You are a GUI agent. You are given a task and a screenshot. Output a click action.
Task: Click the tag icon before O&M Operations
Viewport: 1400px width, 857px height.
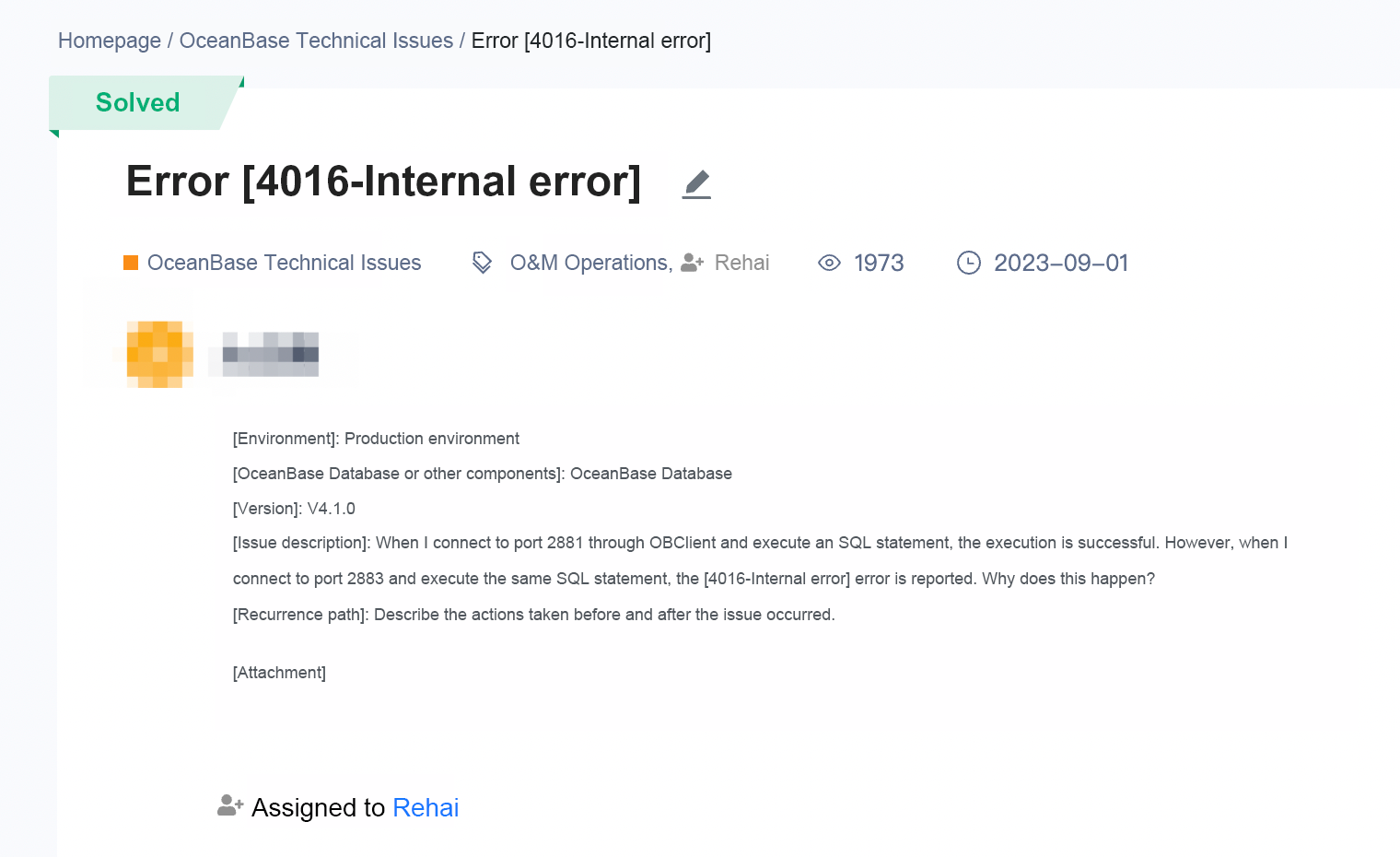pyautogui.click(x=482, y=263)
